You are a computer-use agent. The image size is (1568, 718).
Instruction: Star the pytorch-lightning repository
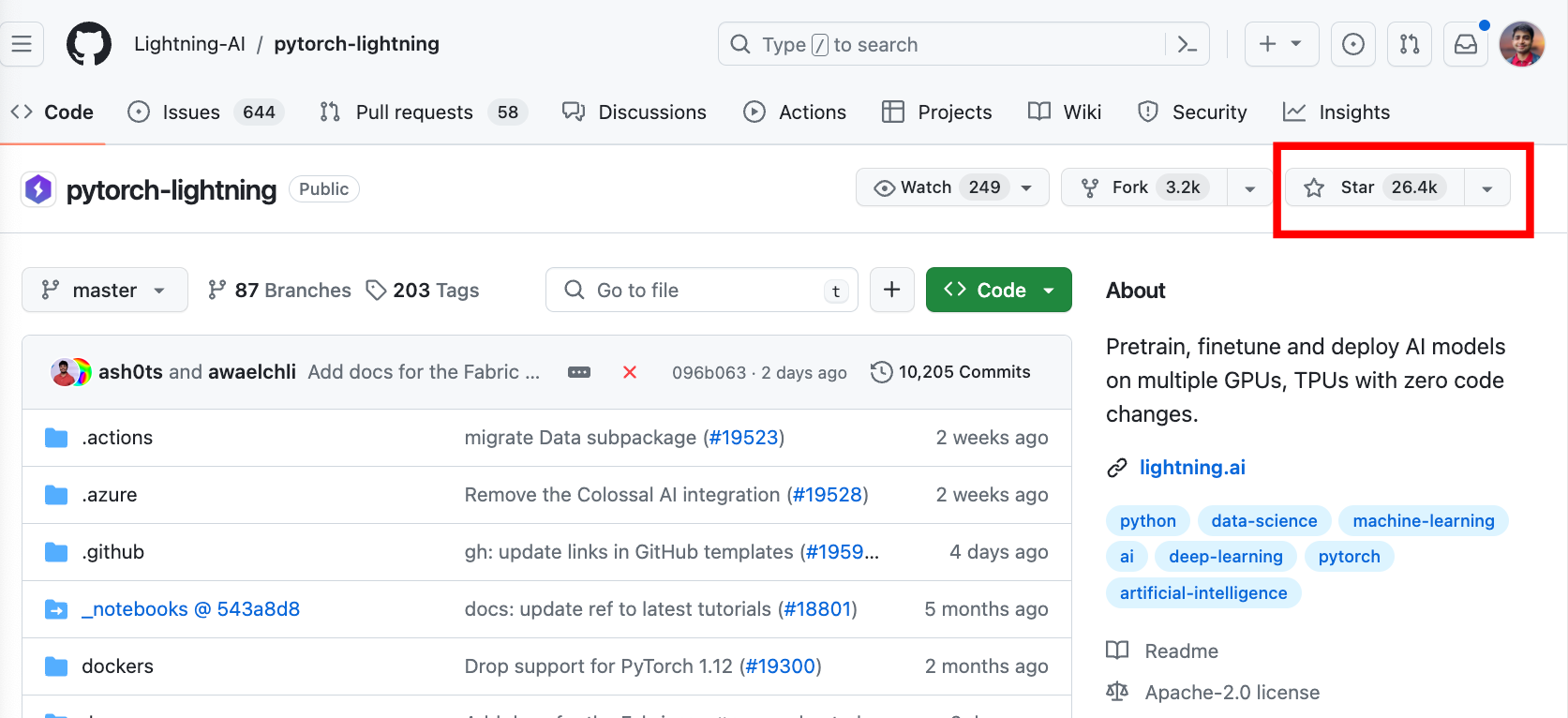coord(1375,187)
